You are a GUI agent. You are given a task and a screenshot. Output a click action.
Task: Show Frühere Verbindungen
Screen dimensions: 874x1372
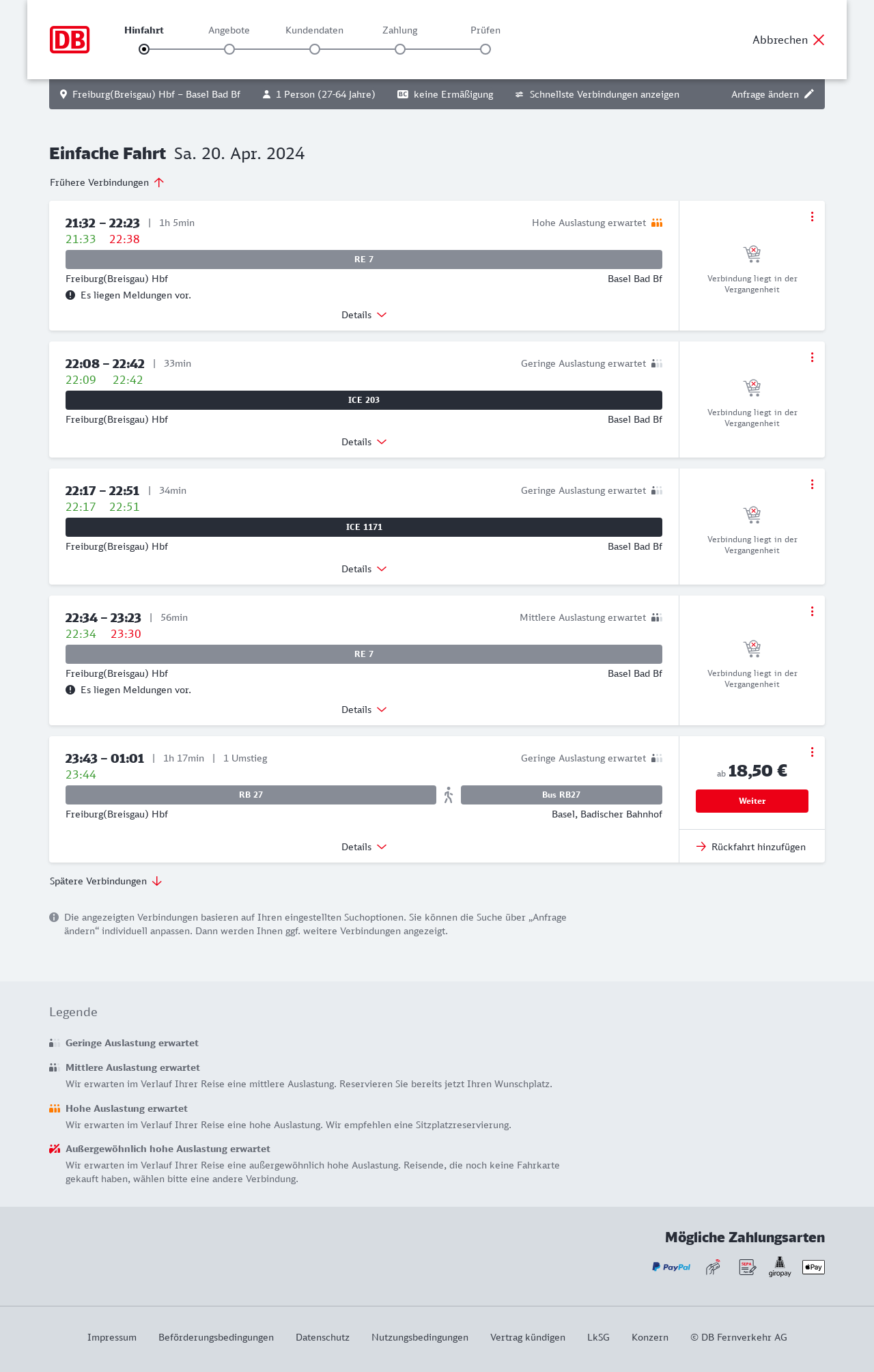point(107,182)
